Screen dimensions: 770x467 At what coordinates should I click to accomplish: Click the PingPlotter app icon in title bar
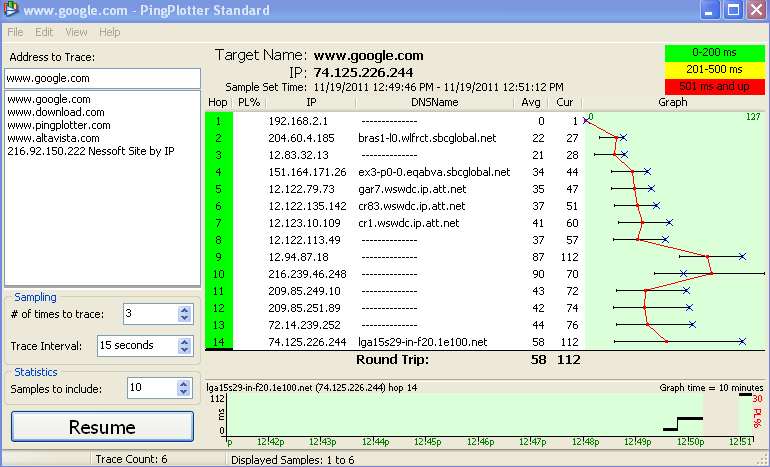pos(10,9)
